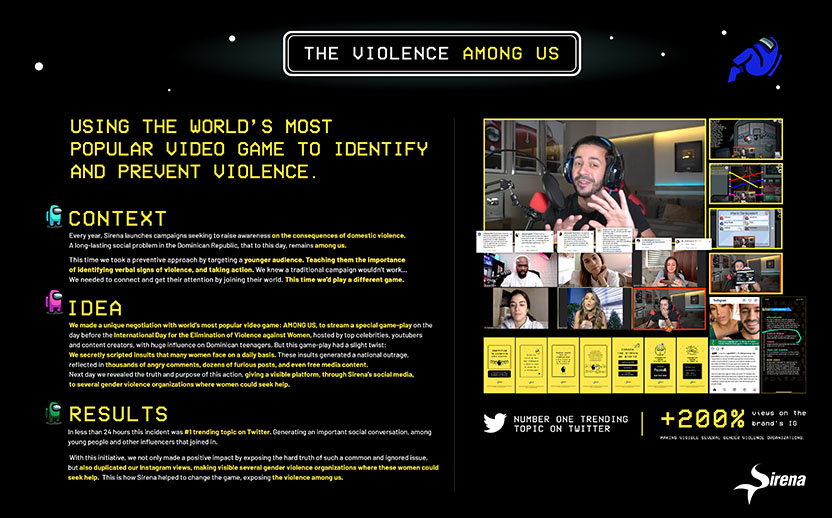Select the webcam tile of woman looking at phone
832x518 pixels.
click(x=669, y=270)
